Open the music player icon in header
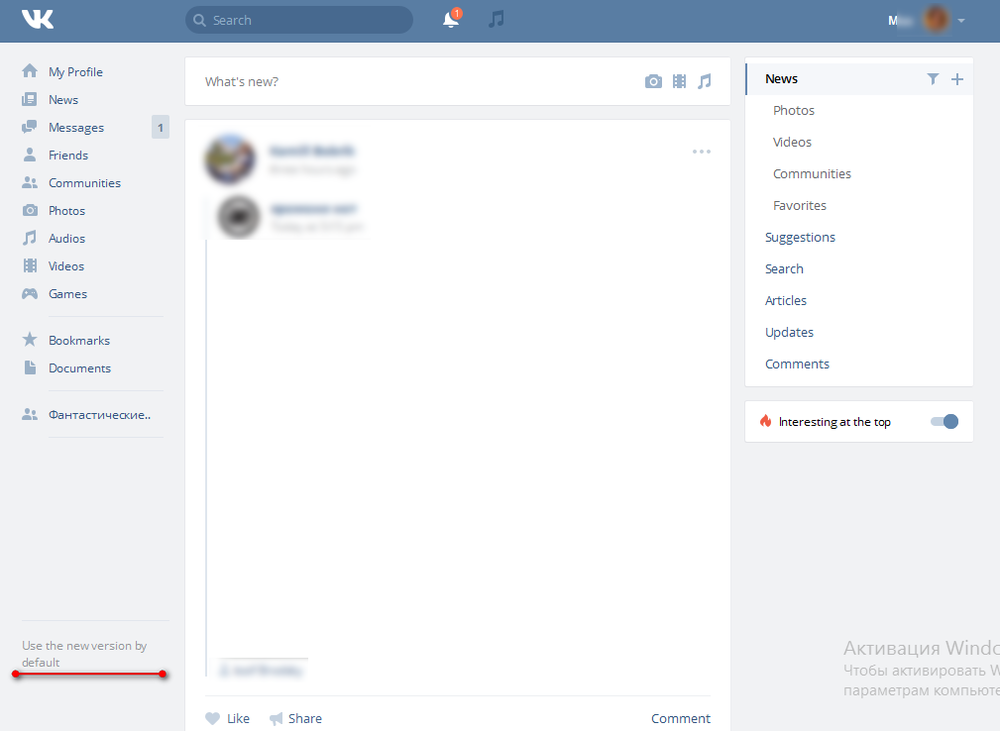The height and width of the screenshot is (731, 1000). 496,19
